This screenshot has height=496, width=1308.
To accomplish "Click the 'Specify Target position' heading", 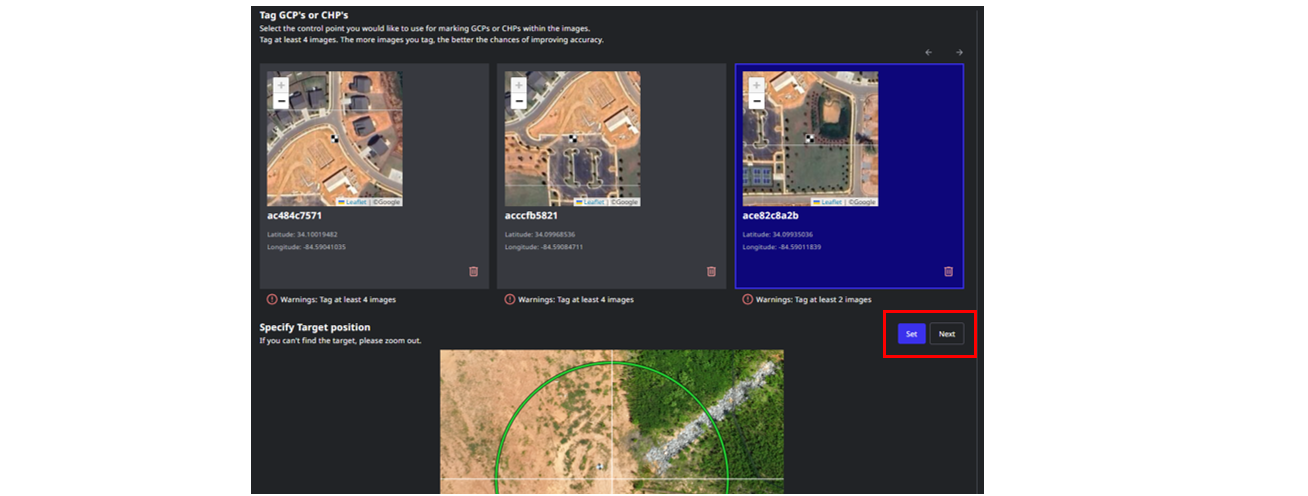I will (x=315, y=327).
